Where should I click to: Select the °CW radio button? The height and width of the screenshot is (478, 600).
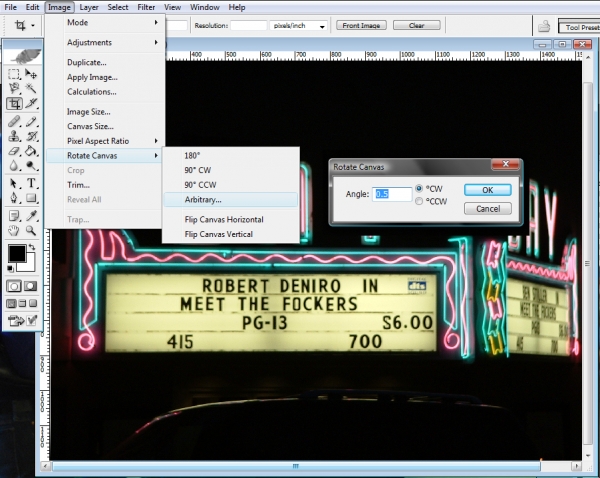(419, 188)
